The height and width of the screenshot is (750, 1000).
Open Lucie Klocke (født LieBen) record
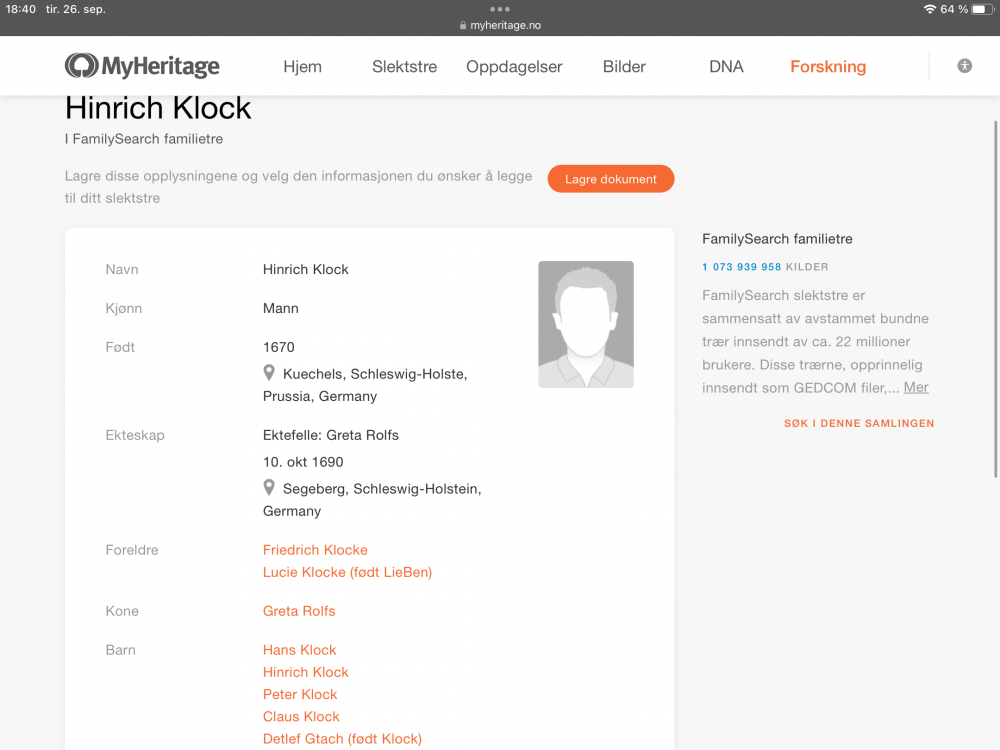348,572
